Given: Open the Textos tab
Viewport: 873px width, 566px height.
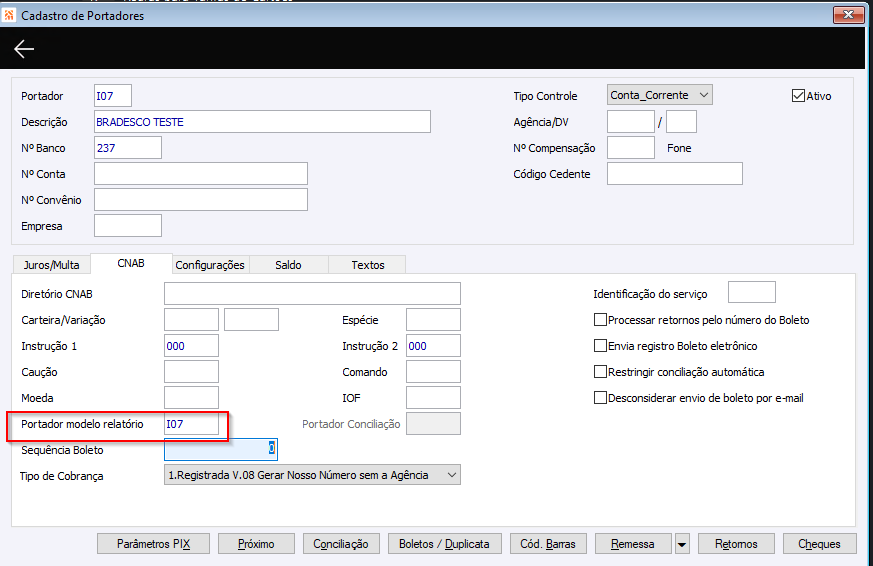Looking at the screenshot, I should [x=367, y=265].
